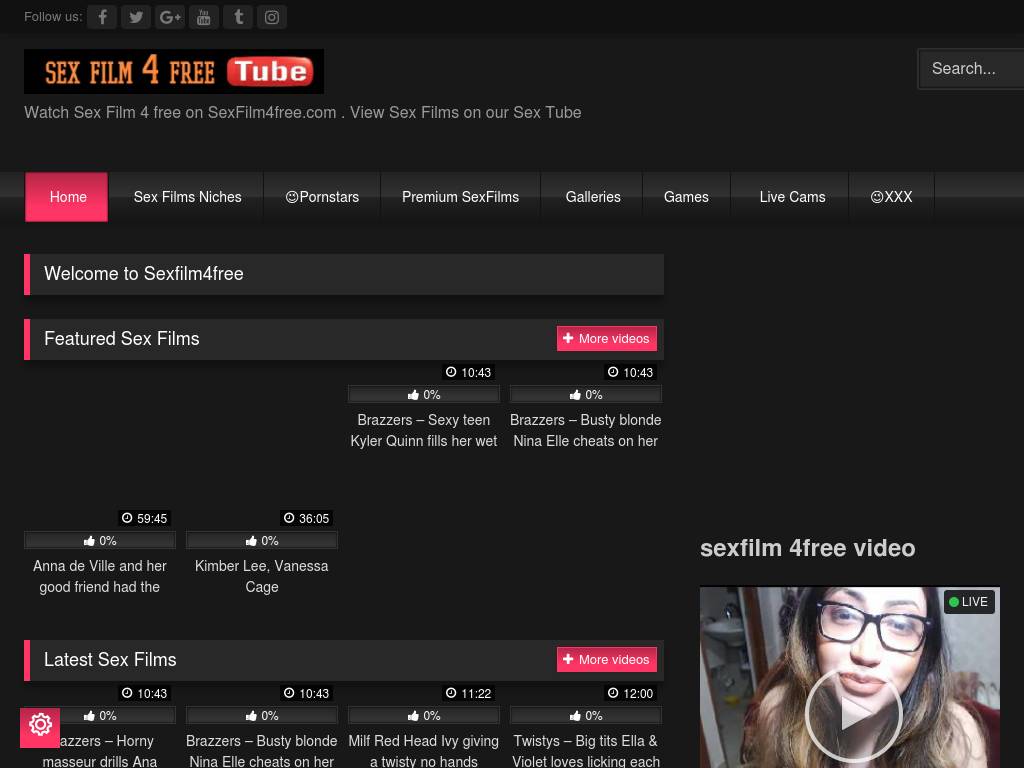
Task: Click the Featured Sex Films heading
Action: tap(121, 338)
